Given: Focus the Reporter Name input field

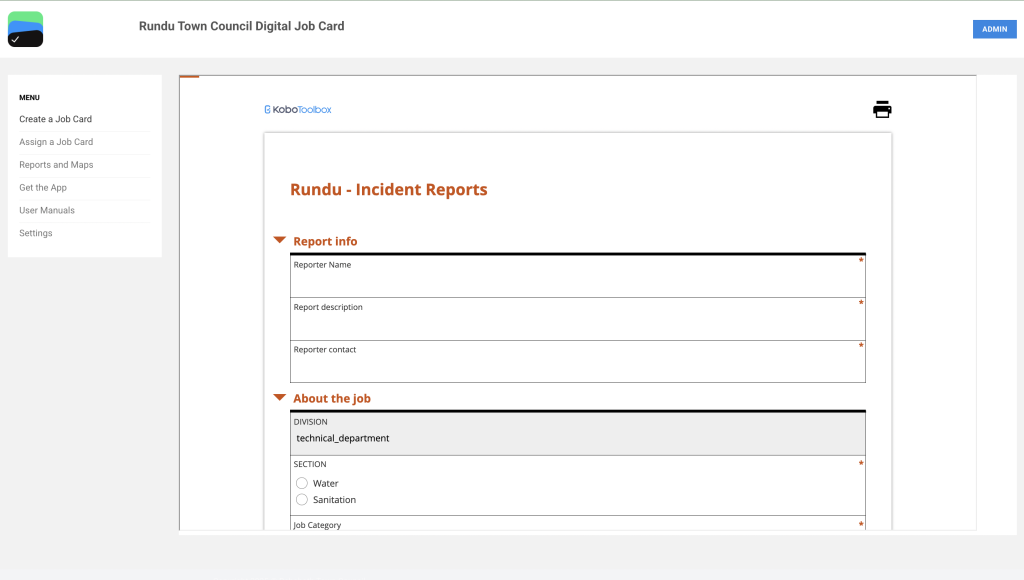Looking at the screenshot, I should click(x=577, y=284).
